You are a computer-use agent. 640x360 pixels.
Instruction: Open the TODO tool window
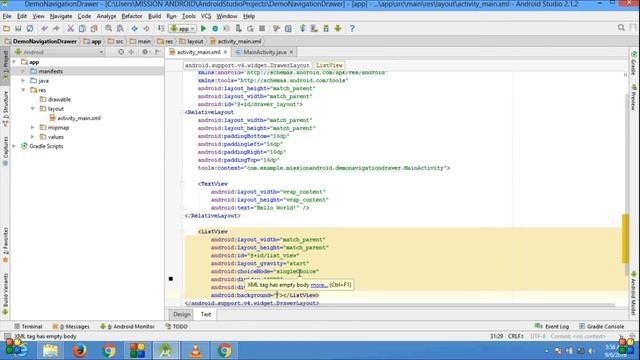coord(176,327)
